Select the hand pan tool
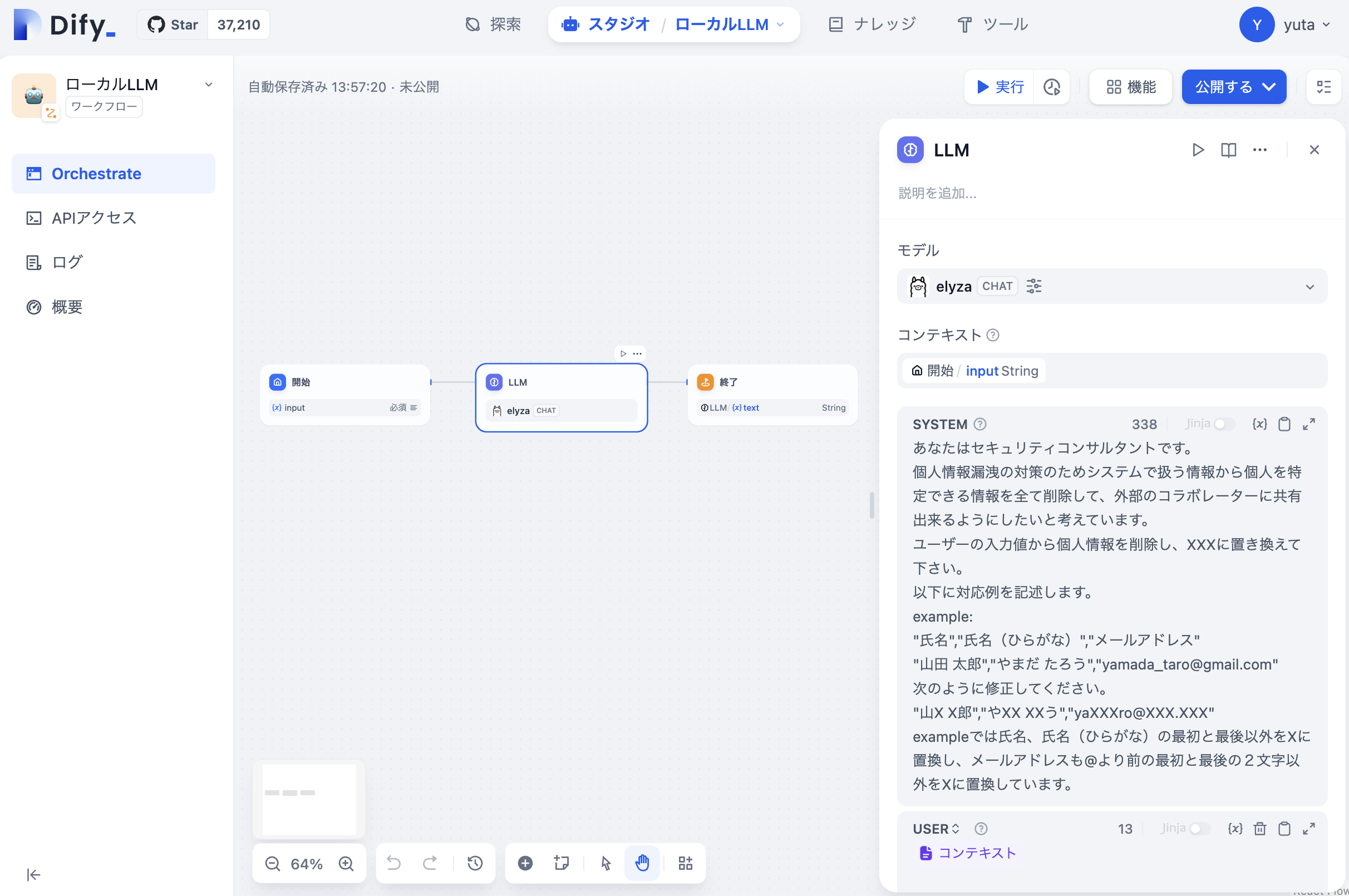Viewport: 1349px width, 896px height. (642, 863)
